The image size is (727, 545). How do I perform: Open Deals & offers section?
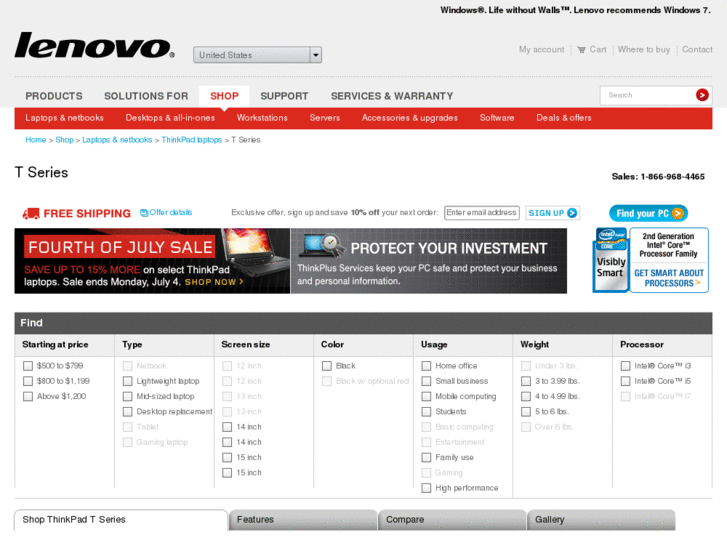point(564,118)
